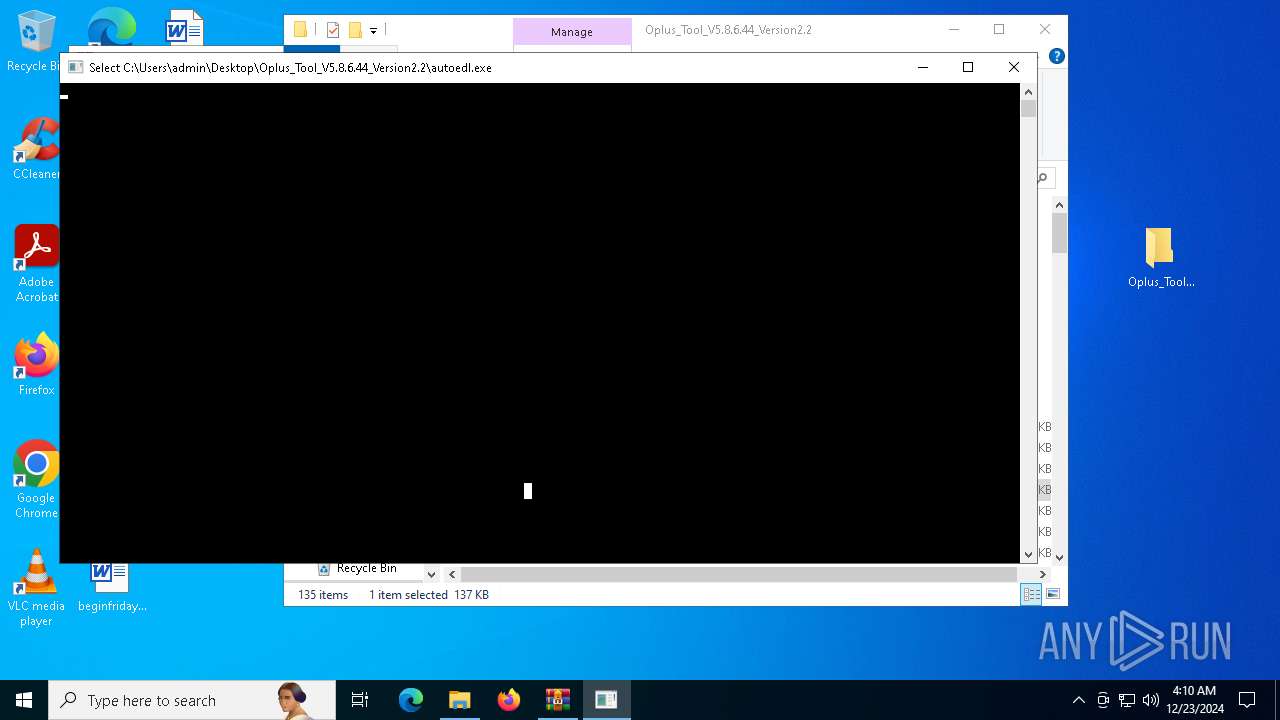Image resolution: width=1280 pixels, height=720 pixels.
Task: Open File Explorer from the taskbar
Action: [x=460, y=700]
